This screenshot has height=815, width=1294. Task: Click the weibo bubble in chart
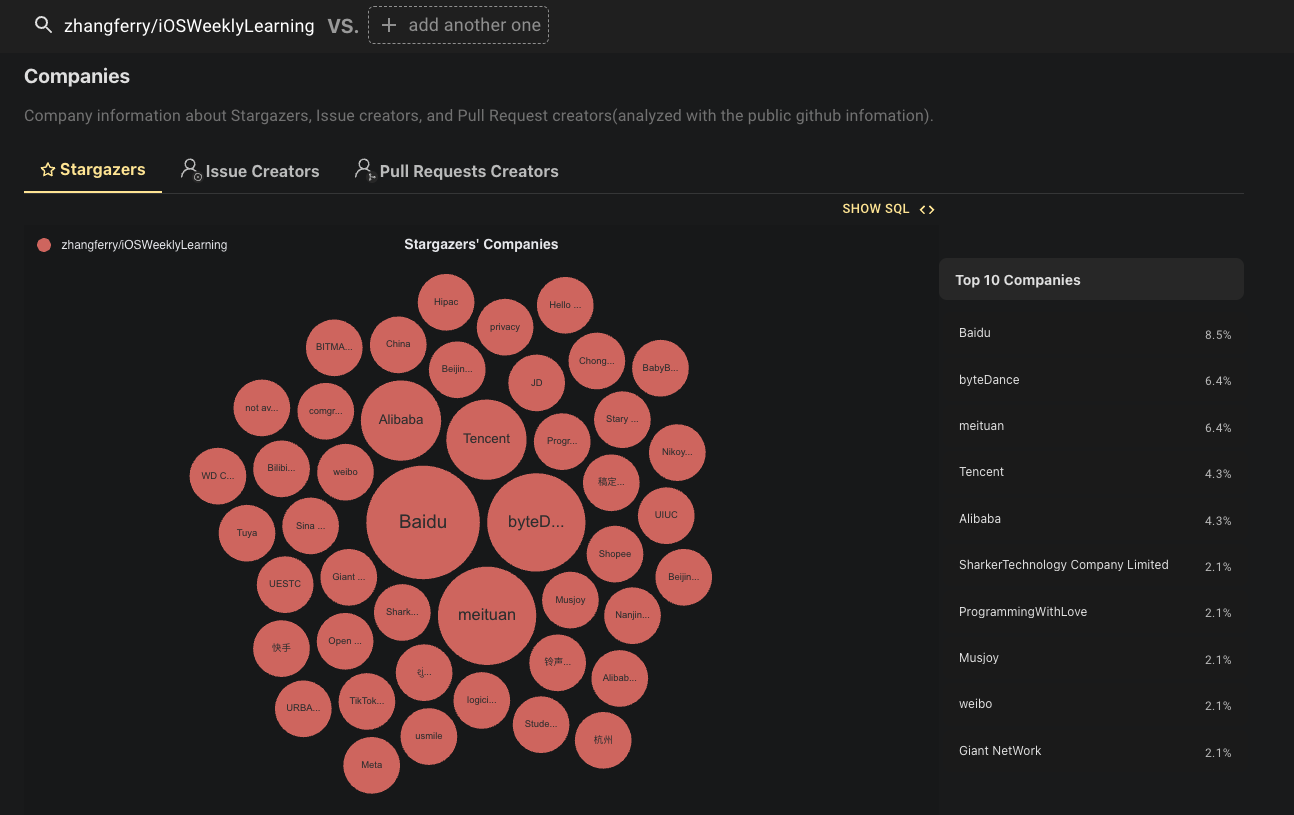(x=345, y=472)
